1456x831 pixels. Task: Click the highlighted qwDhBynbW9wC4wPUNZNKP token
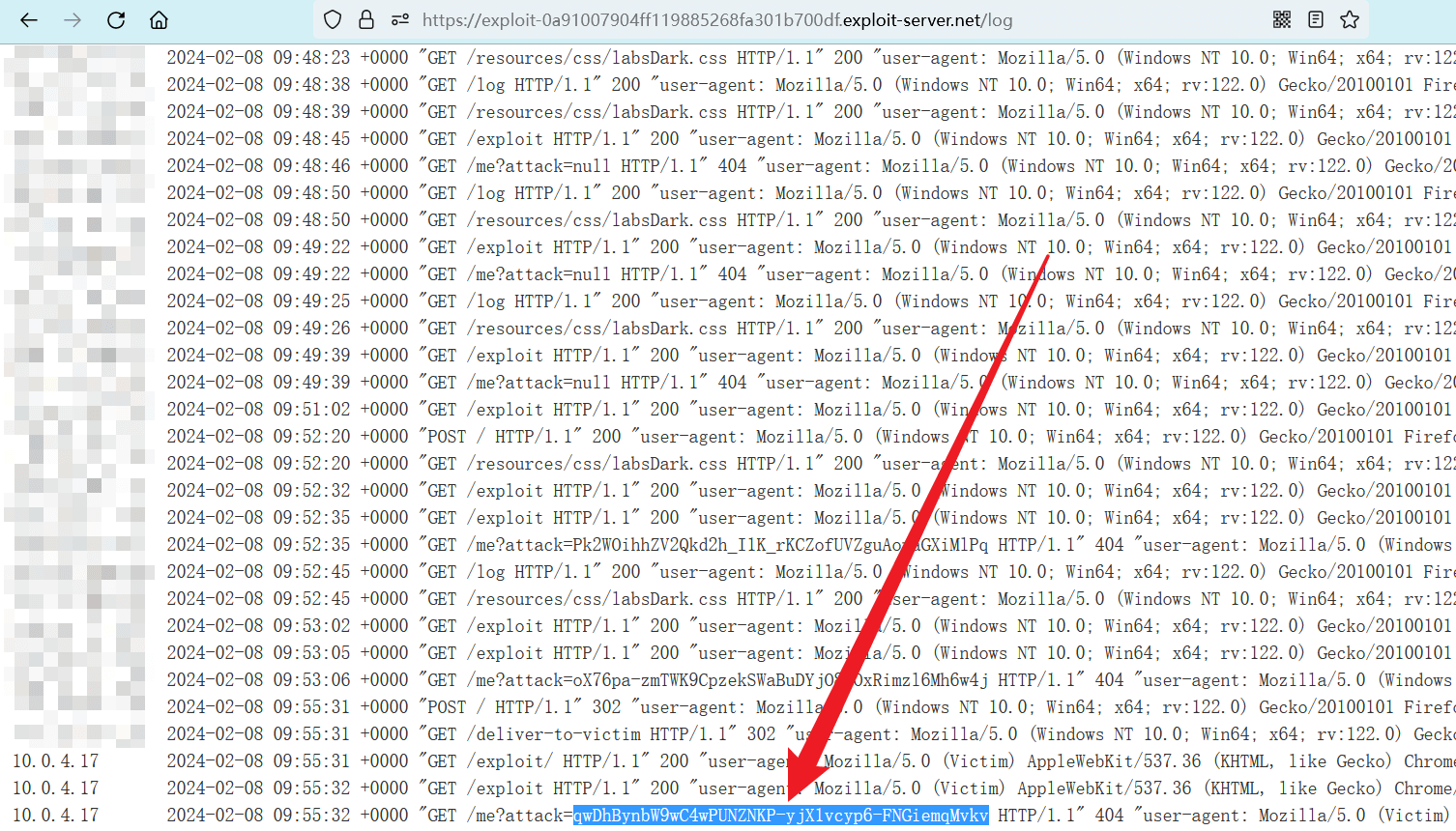pos(781,816)
